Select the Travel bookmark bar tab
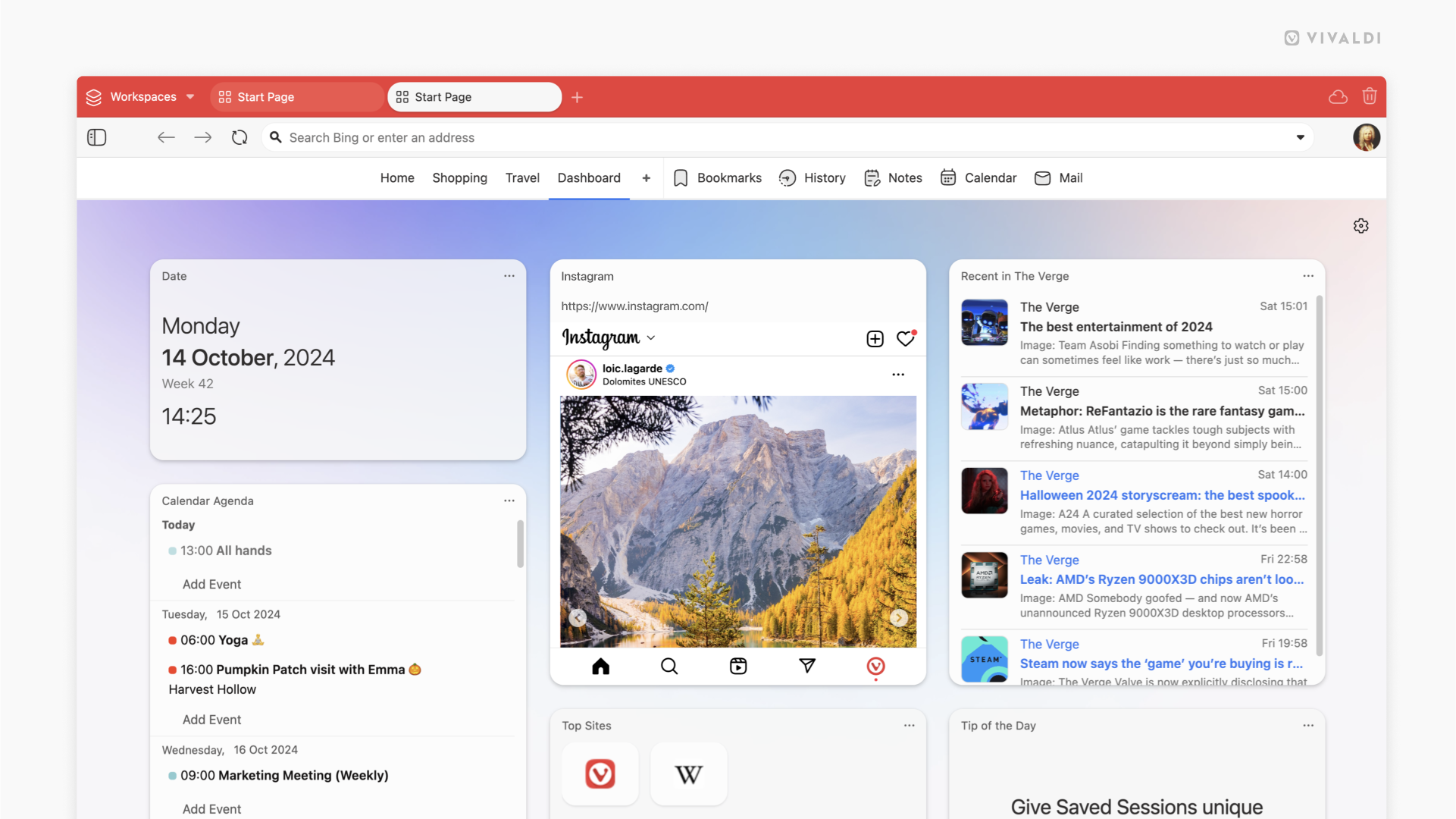The width and height of the screenshot is (1456, 819). click(522, 178)
